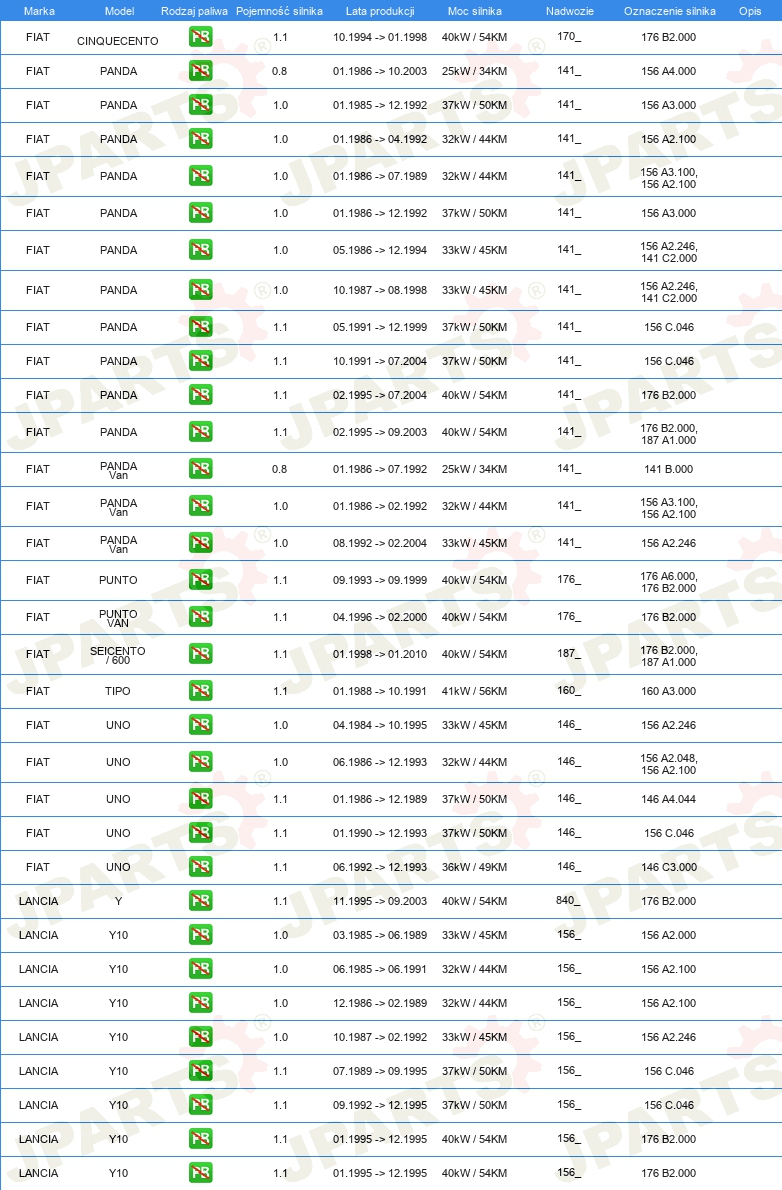This screenshot has width=782, height=1190.
Task: Click the fuel icon in the LANCIA Y row
Action: pos(200,901)
